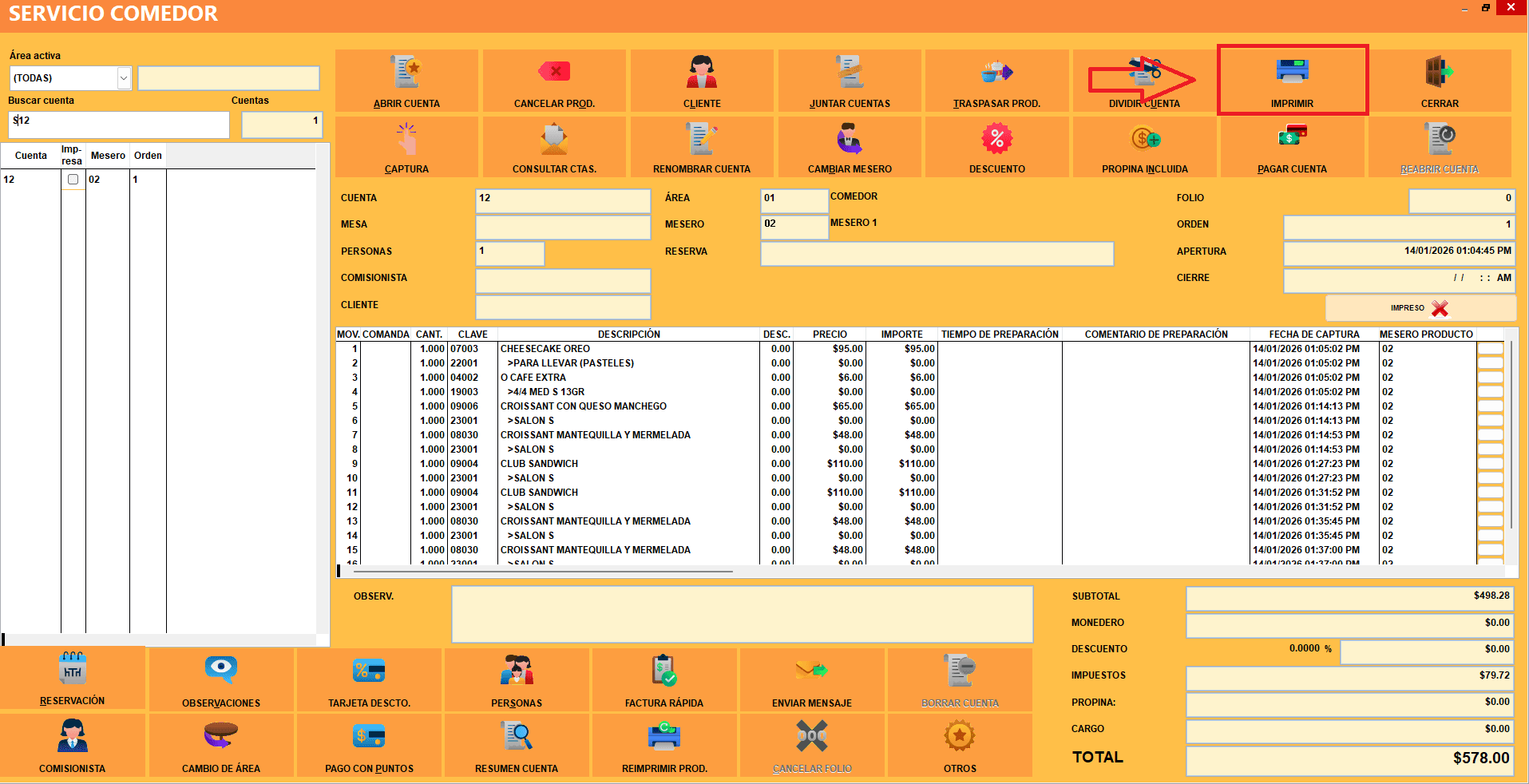The height and width of the screenshot is (784, 1529).
Task: Click the Buscar cuenta input field
Action: tap(118, 124)
